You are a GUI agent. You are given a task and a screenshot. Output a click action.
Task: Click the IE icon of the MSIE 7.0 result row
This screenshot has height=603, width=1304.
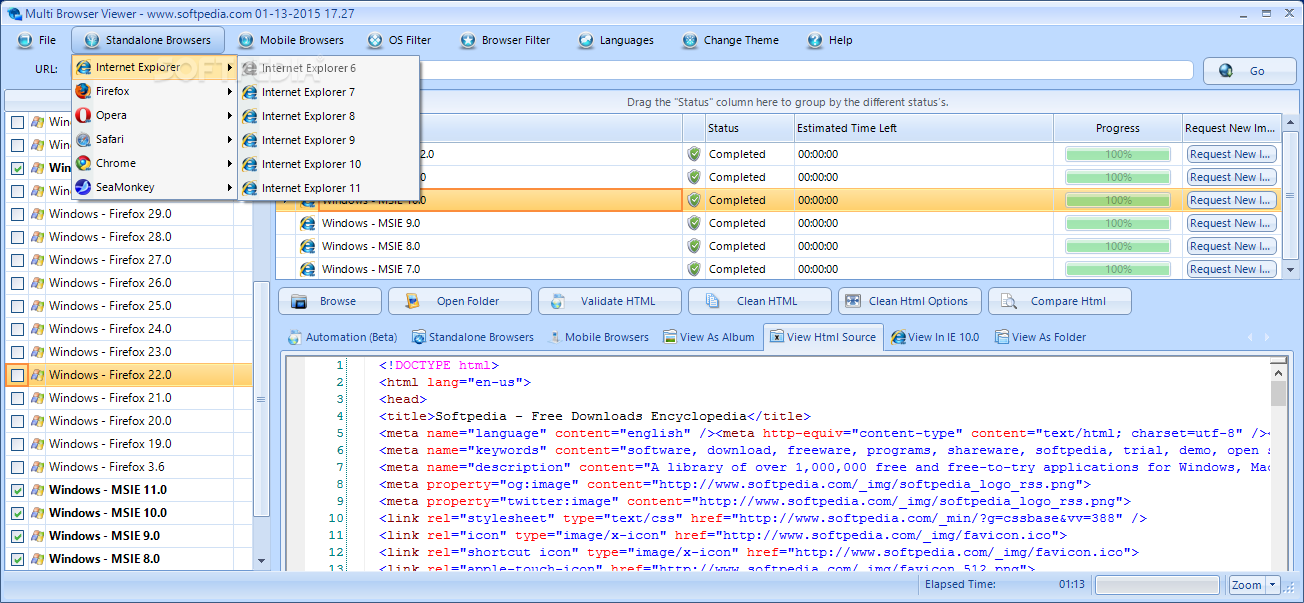pos(308,269)
